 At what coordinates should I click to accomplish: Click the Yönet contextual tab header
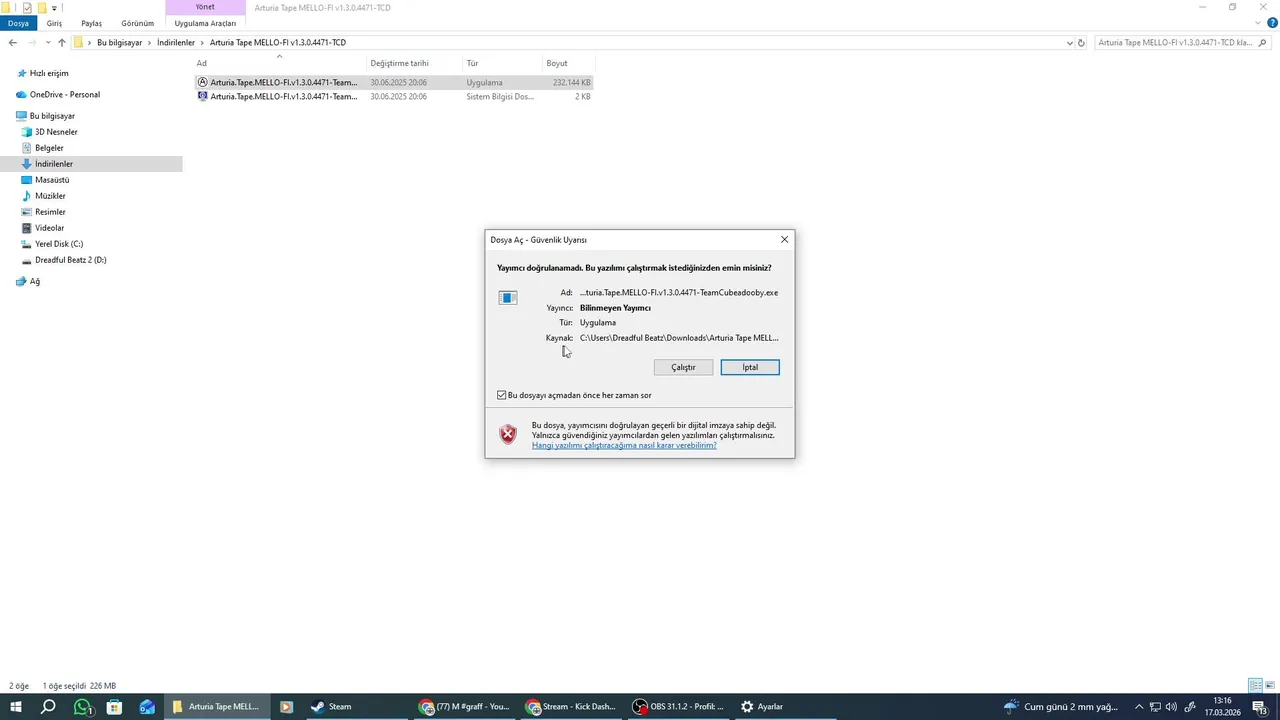[x=205, y=7]
